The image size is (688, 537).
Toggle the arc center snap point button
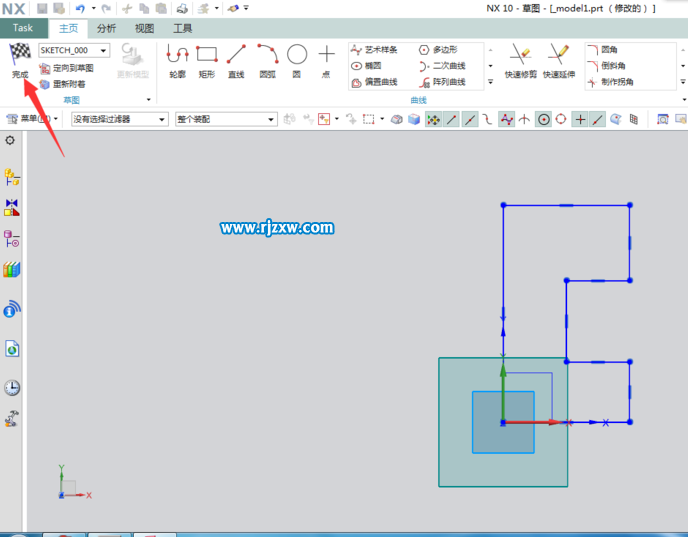click(x=544, y=119)
